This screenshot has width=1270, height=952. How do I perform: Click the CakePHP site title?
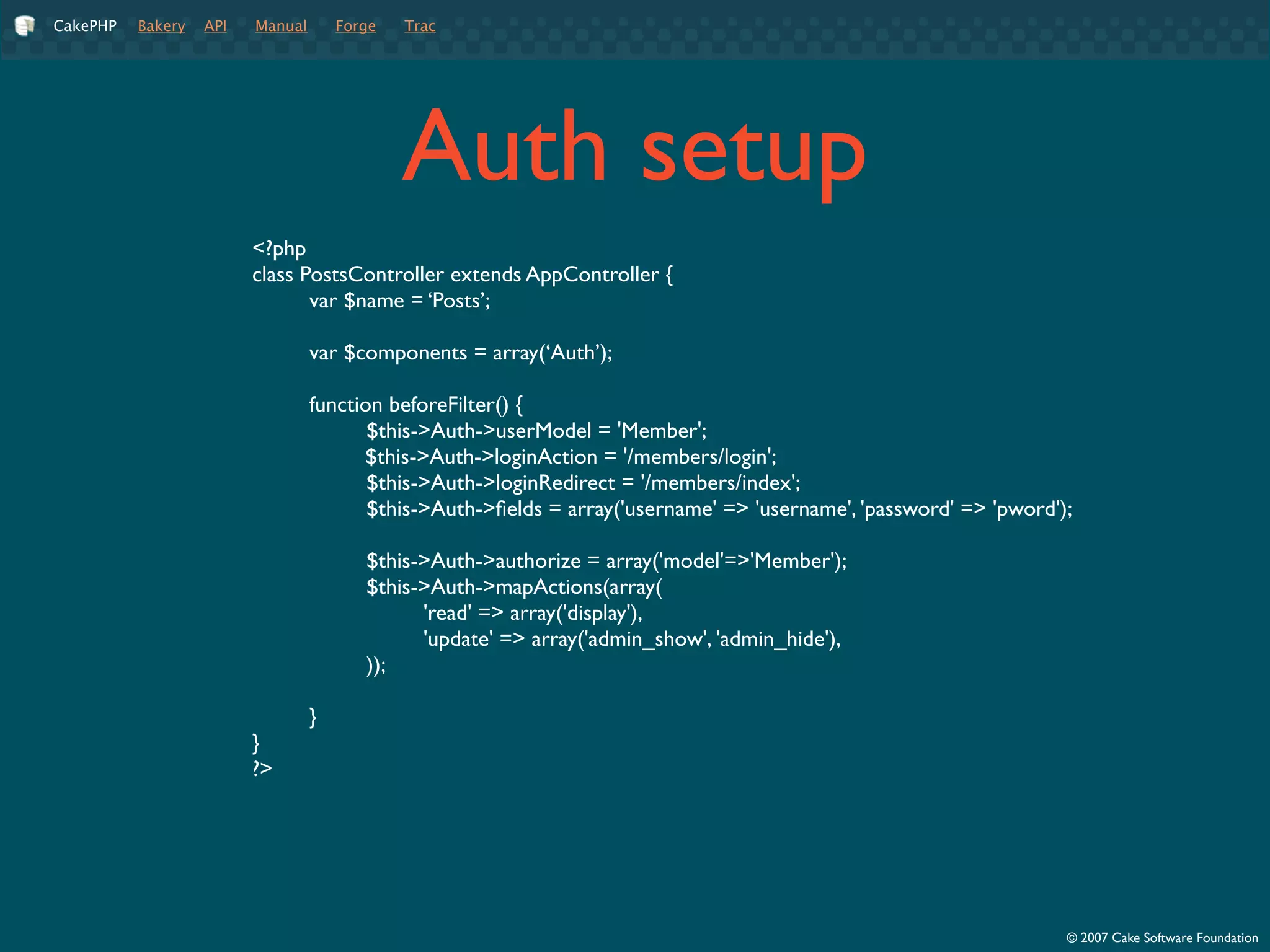click(85, 26)
